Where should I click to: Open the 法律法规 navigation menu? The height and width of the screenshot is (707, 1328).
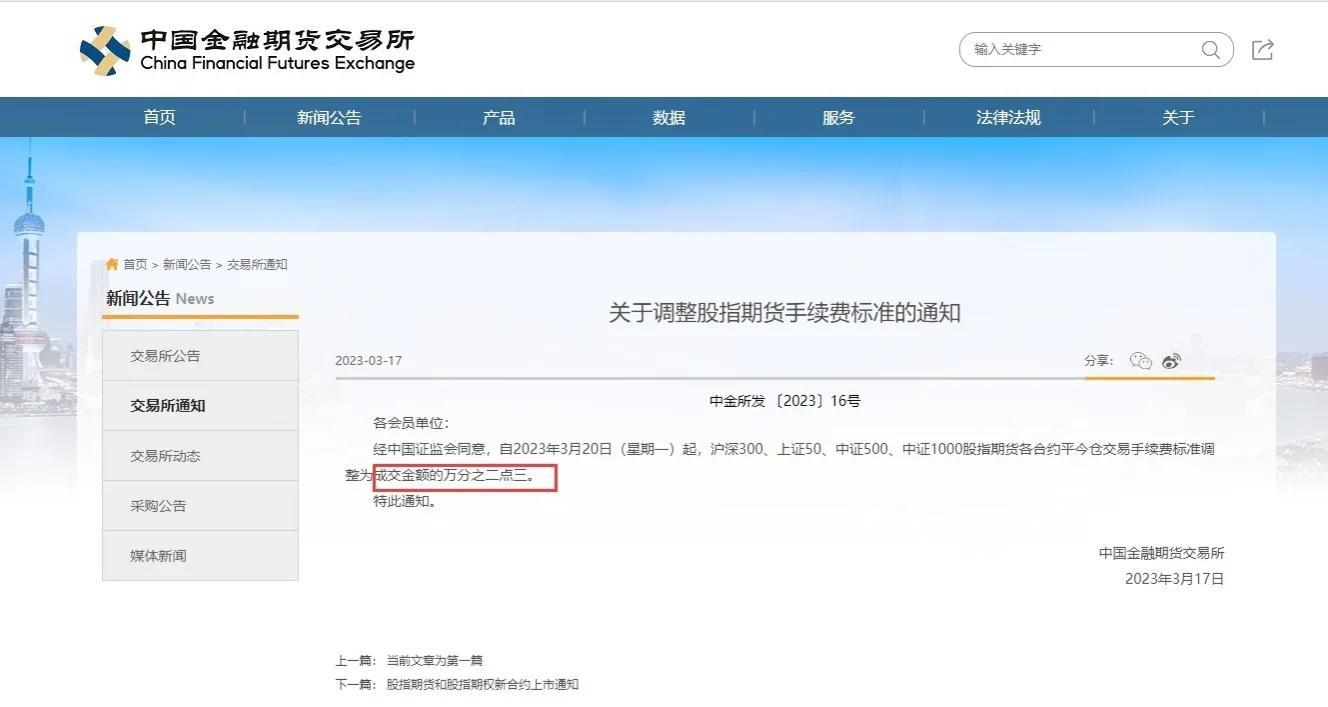(x=1008, y=117)
